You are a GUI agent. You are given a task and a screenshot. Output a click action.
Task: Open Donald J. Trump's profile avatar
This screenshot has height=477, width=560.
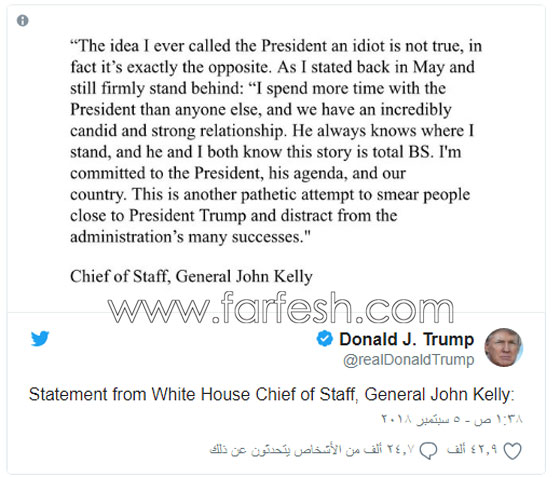504,347
